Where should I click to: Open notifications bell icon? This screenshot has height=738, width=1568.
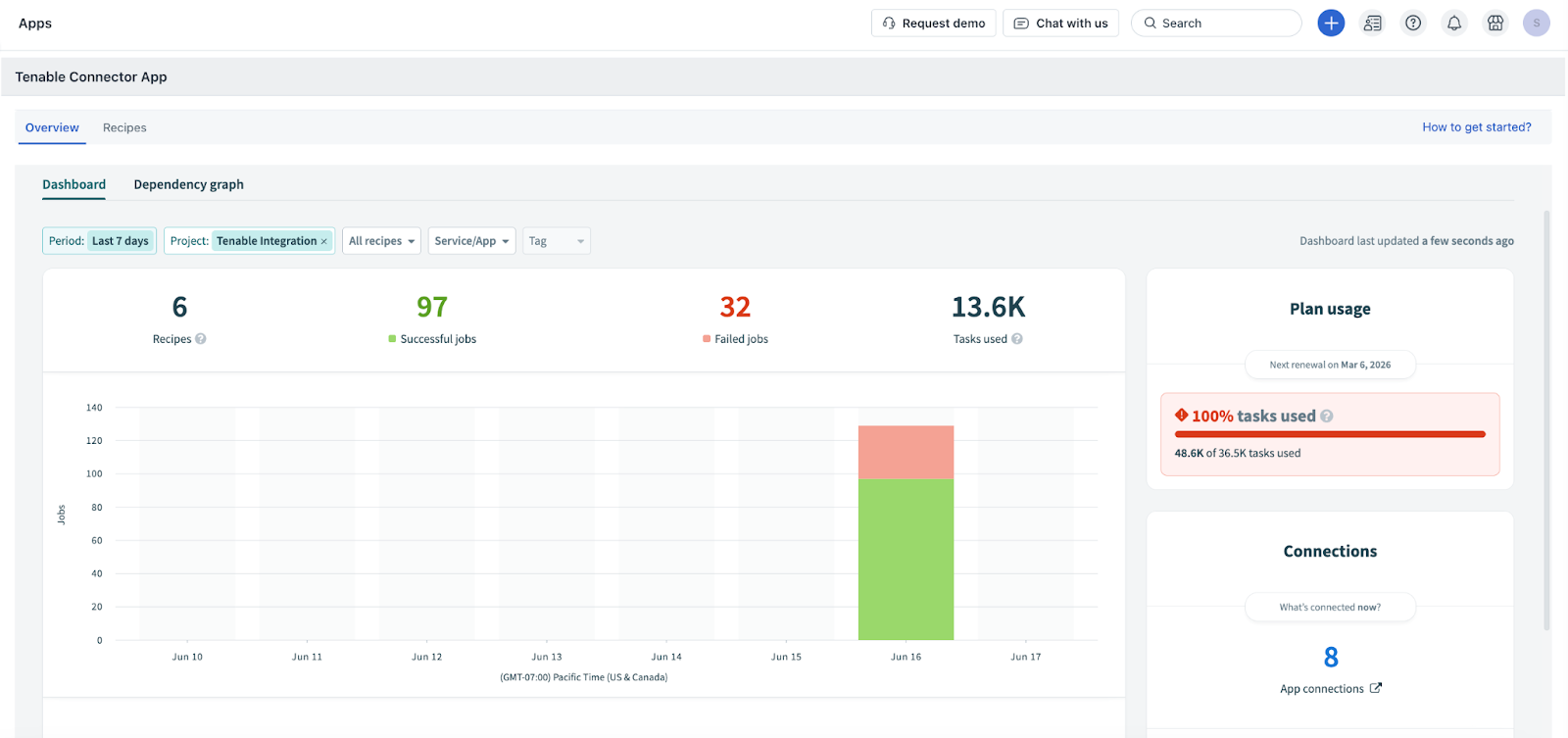1454,23
